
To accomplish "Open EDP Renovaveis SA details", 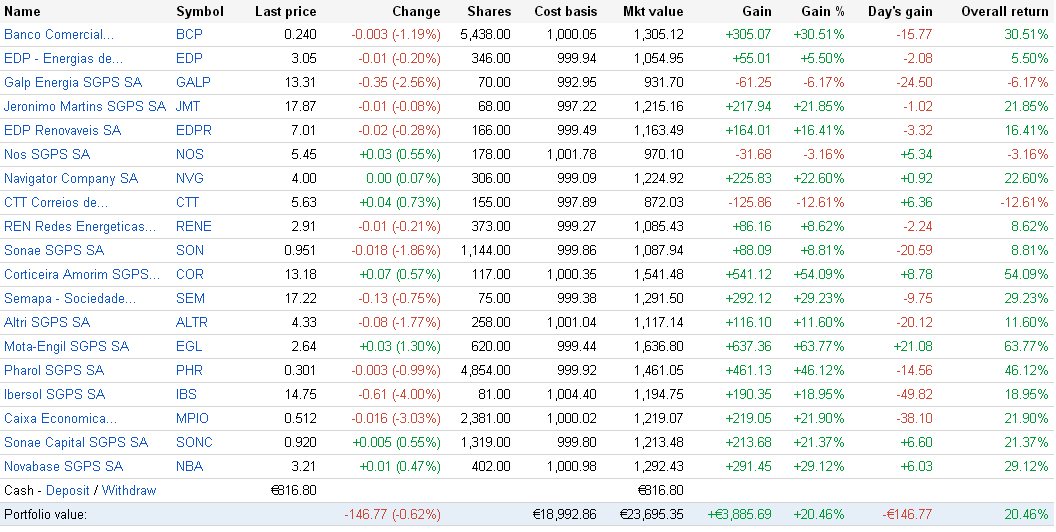I will 62,130.
